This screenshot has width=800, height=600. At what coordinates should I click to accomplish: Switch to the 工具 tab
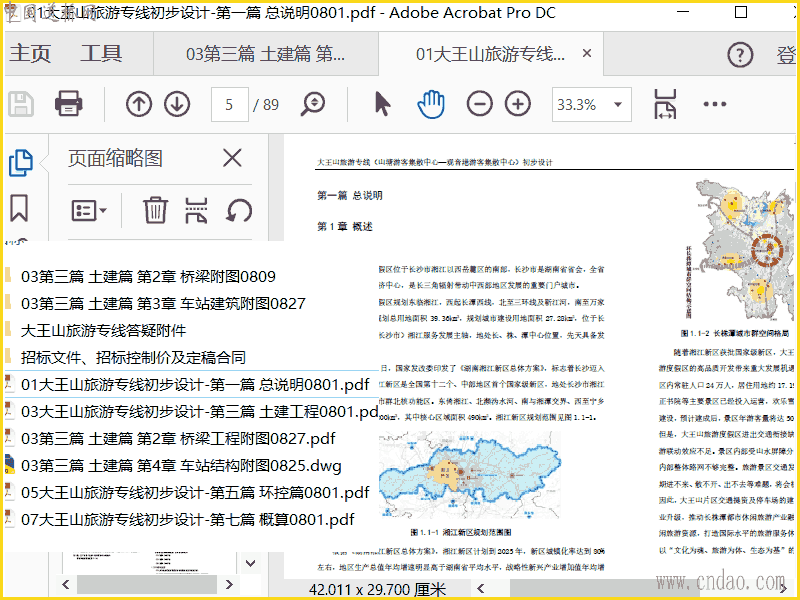(x=101, y=53)
